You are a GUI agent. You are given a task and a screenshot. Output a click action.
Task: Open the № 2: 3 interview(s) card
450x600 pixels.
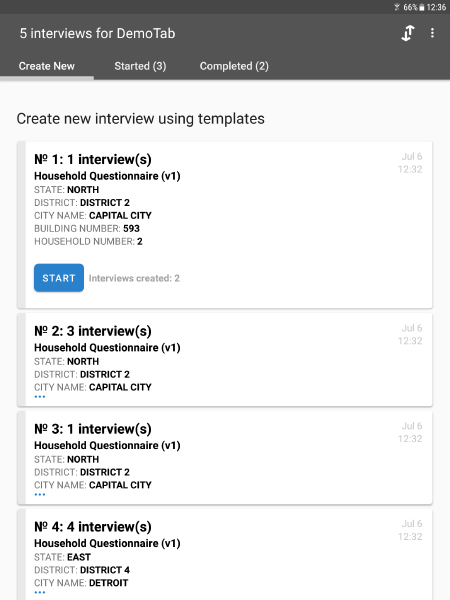click(x=225, y=360)
